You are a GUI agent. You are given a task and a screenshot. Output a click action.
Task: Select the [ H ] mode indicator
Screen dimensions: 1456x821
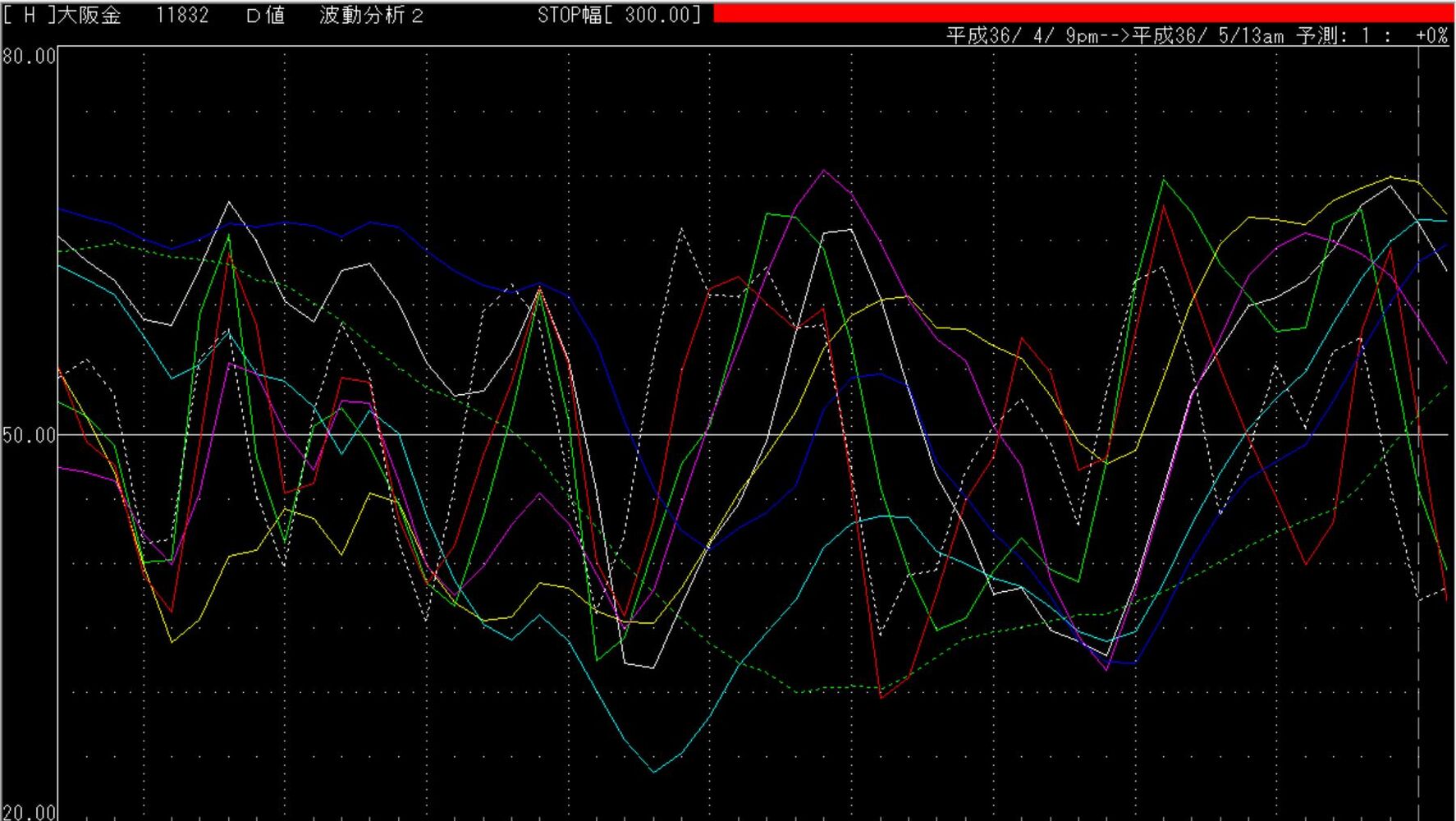coord(29,15)
